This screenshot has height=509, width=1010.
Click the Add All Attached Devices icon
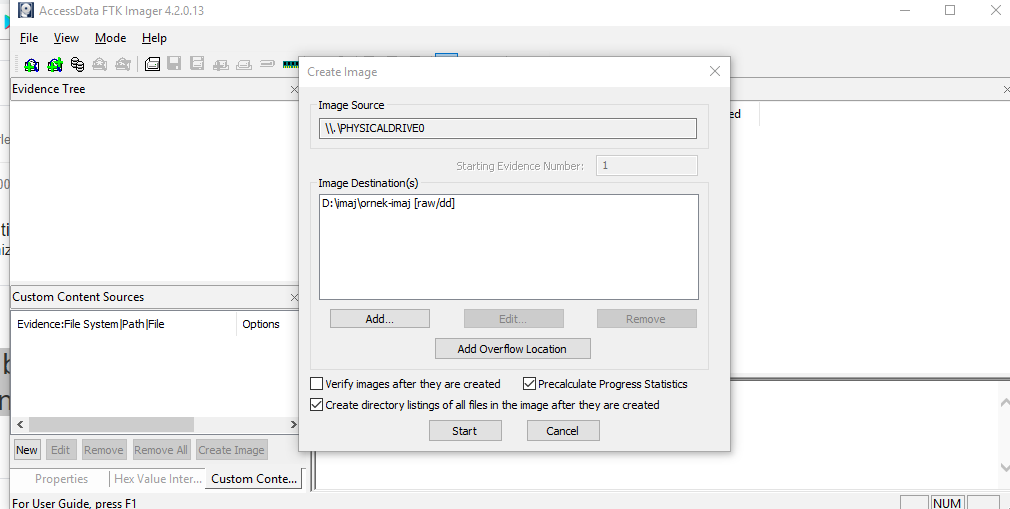(55, 64)
